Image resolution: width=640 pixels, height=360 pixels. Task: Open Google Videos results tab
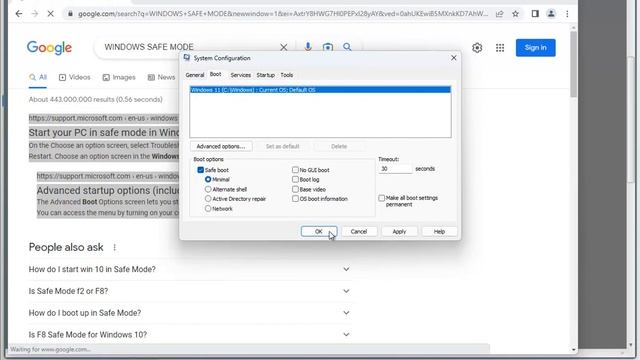74,77
